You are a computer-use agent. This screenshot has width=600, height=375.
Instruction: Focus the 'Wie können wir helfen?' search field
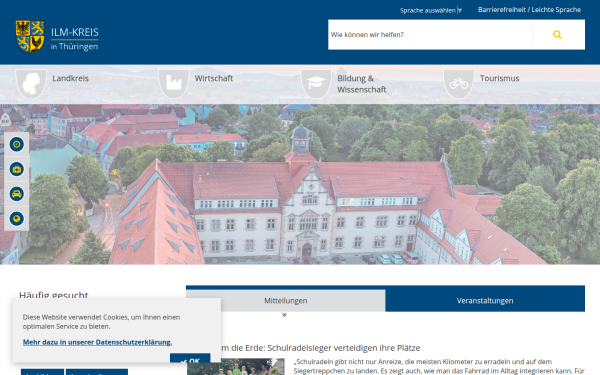point(430,34)
